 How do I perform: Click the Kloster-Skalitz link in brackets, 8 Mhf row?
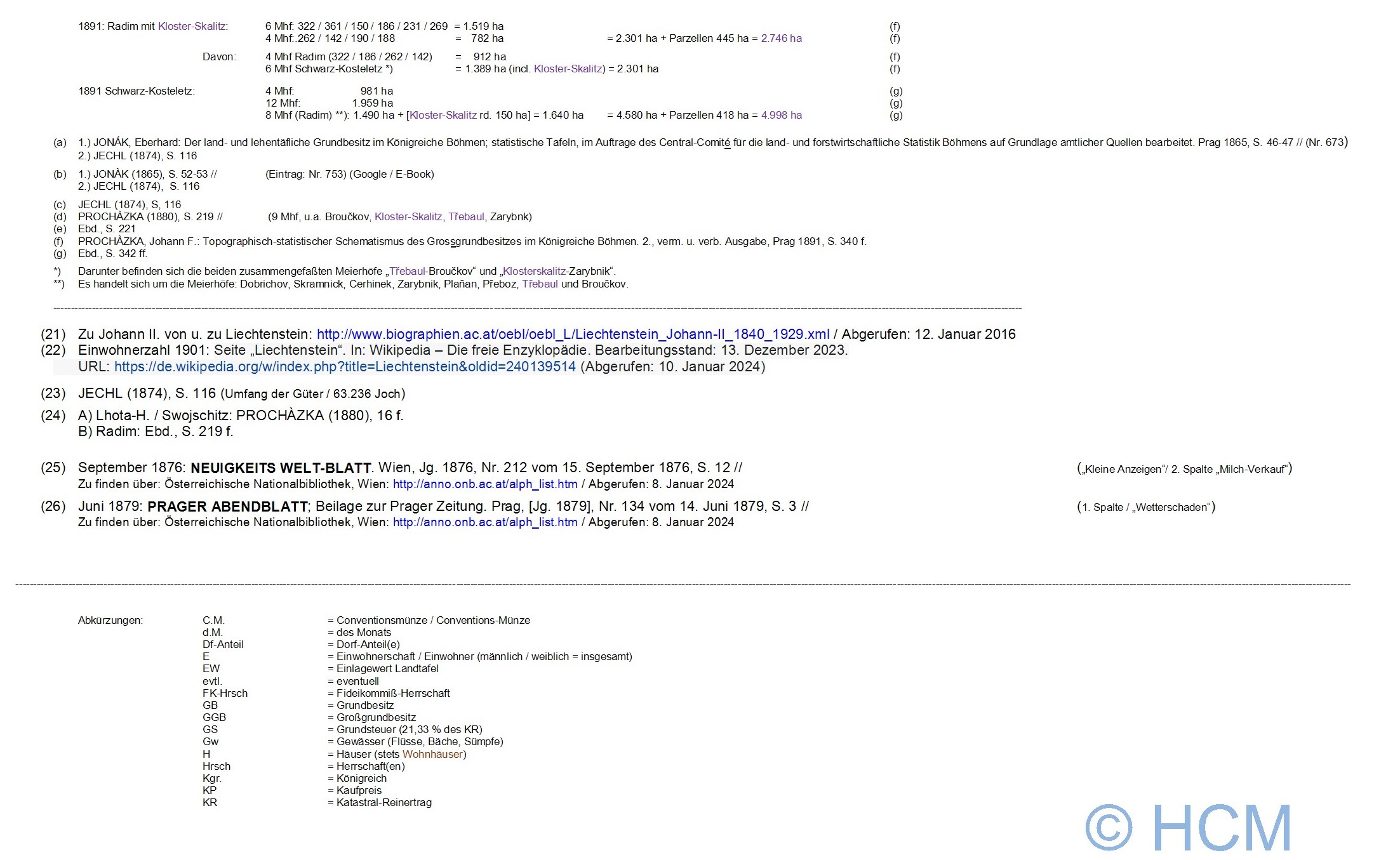(x=443, y=116)
